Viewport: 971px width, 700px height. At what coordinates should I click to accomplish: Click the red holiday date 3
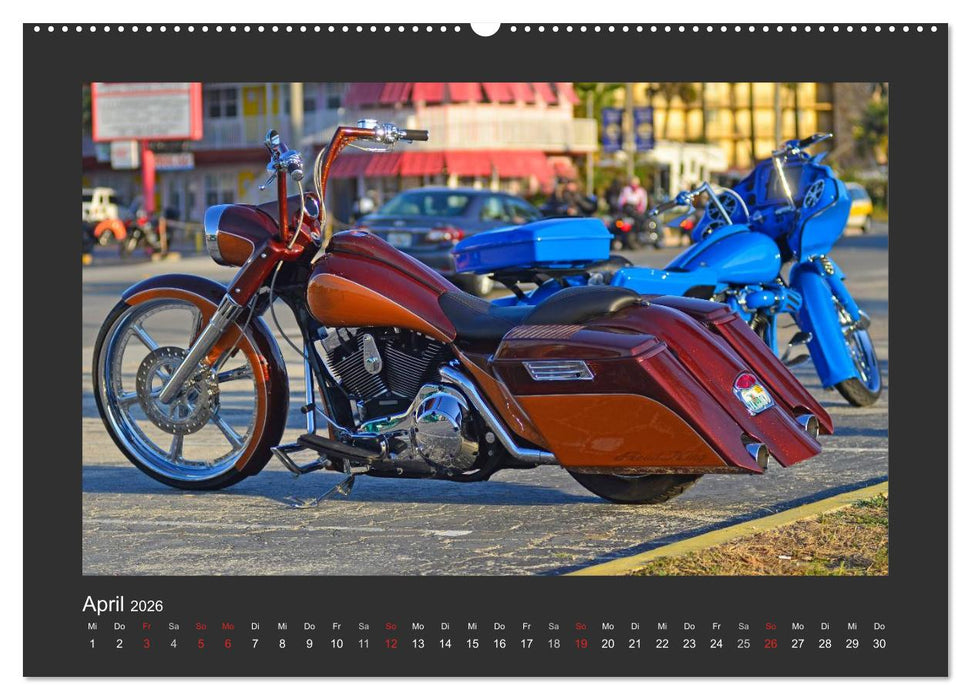(x=145, y=643)
